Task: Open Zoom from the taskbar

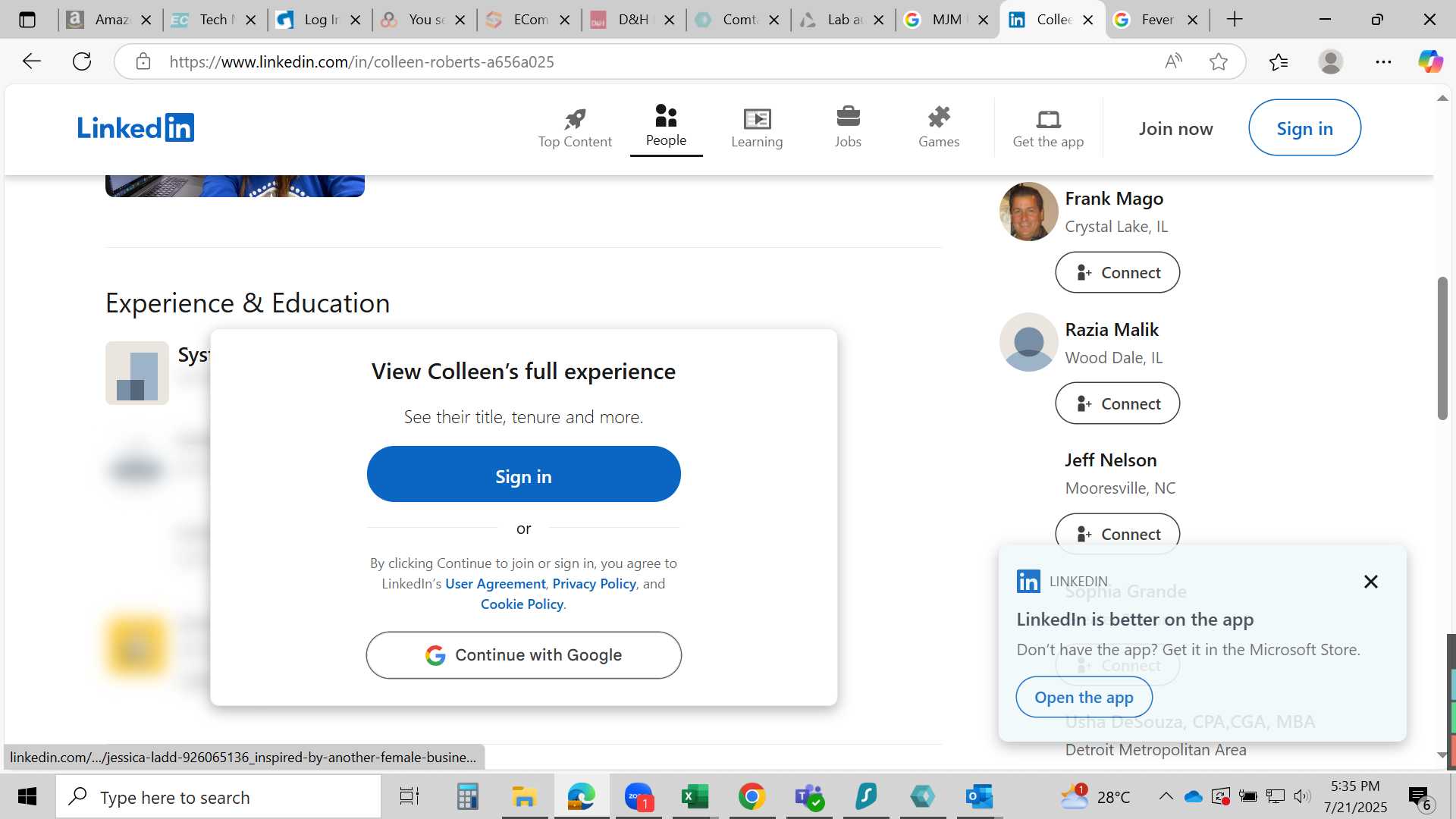Action: tap(639, 797)
